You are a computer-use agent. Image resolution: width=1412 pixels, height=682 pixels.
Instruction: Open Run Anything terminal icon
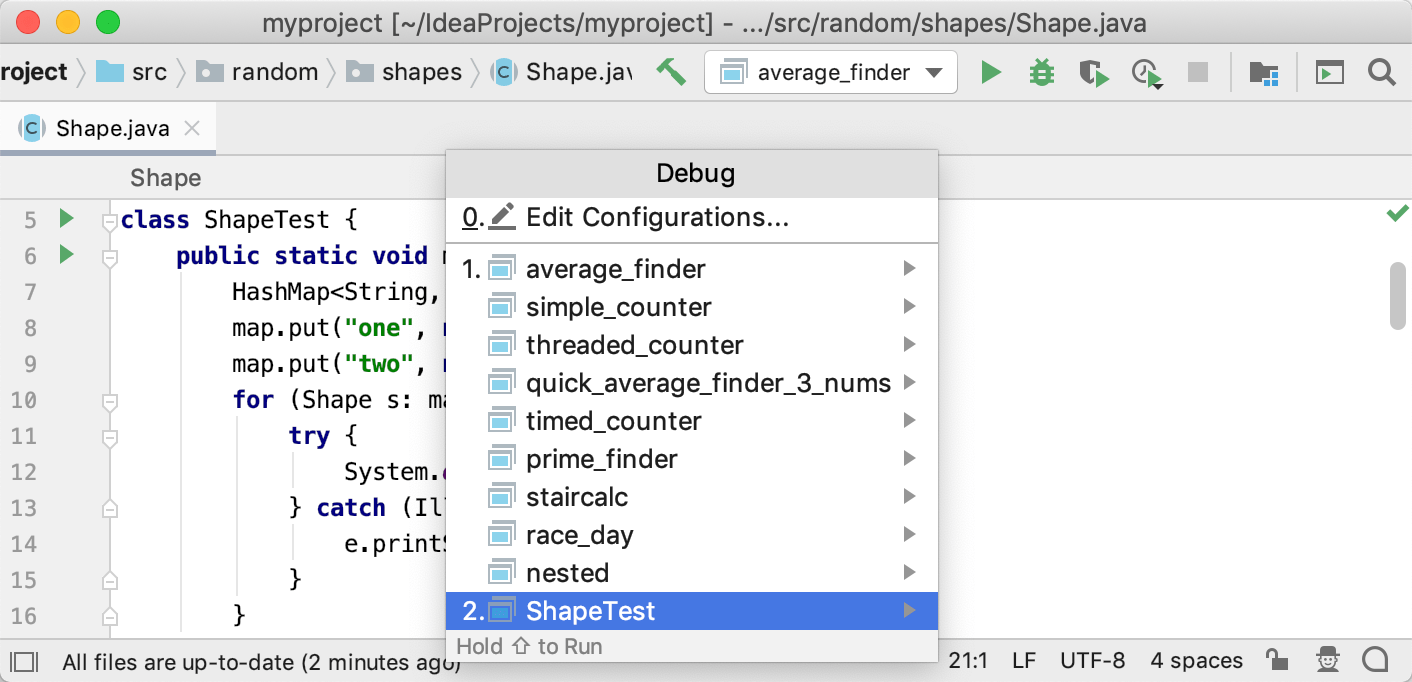[x=1329, y=73]
